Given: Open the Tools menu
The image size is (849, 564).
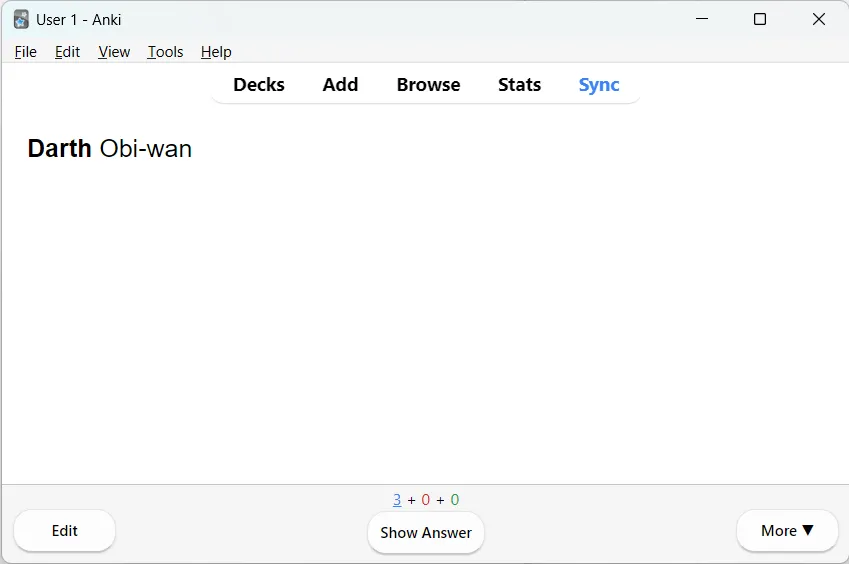Looking at the screenshot, I should (165, 52).
